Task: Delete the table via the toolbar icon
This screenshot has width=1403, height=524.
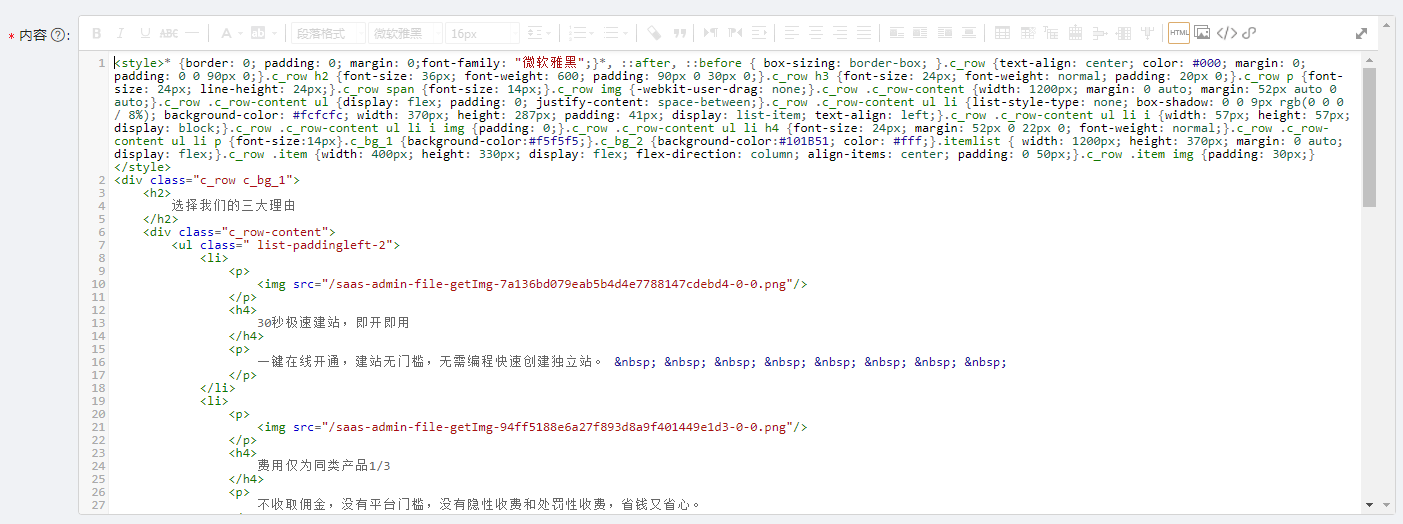Action: click(1027, 33)
